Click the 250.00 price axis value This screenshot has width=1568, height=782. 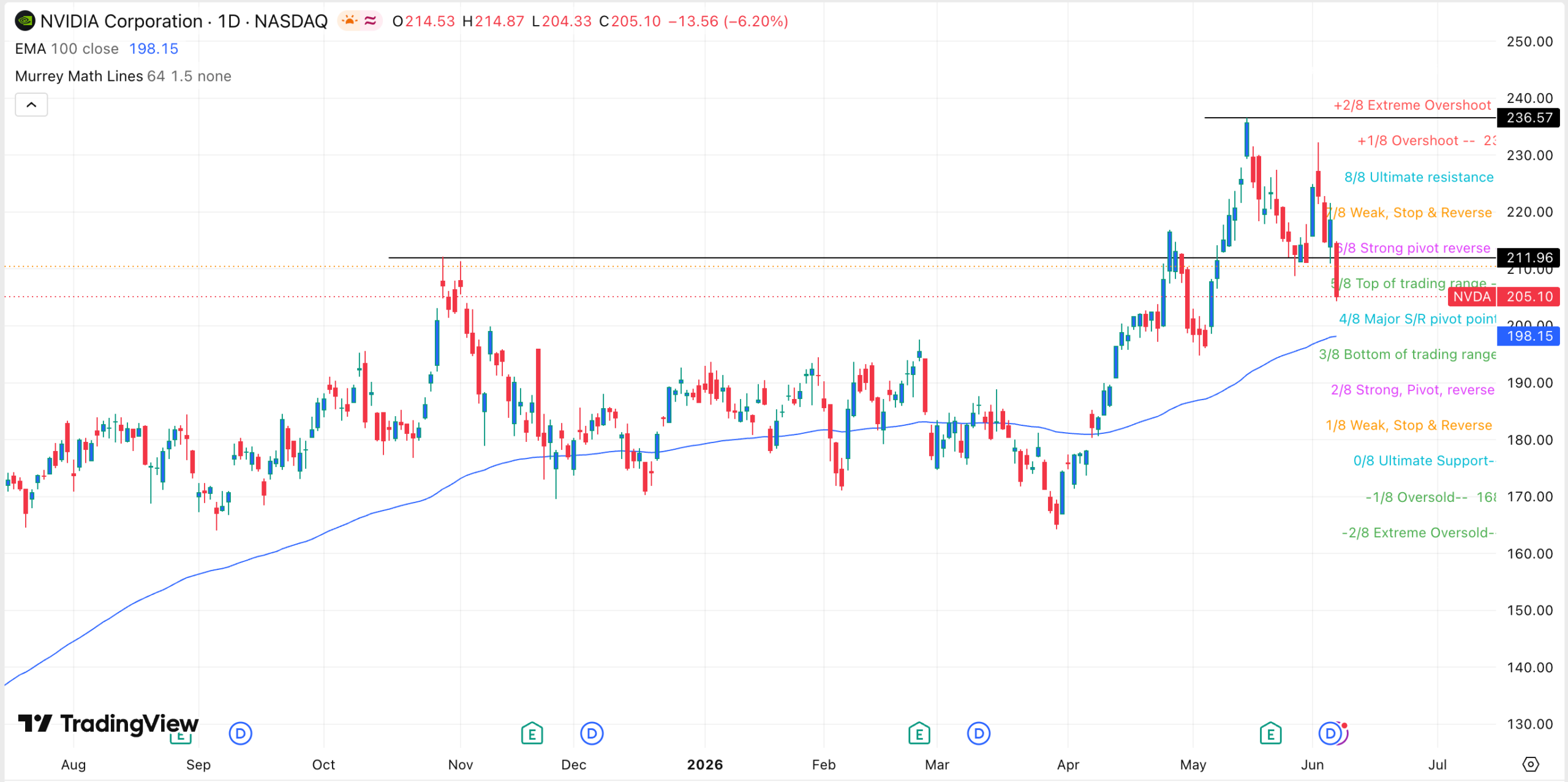[x=1529, y=42]
